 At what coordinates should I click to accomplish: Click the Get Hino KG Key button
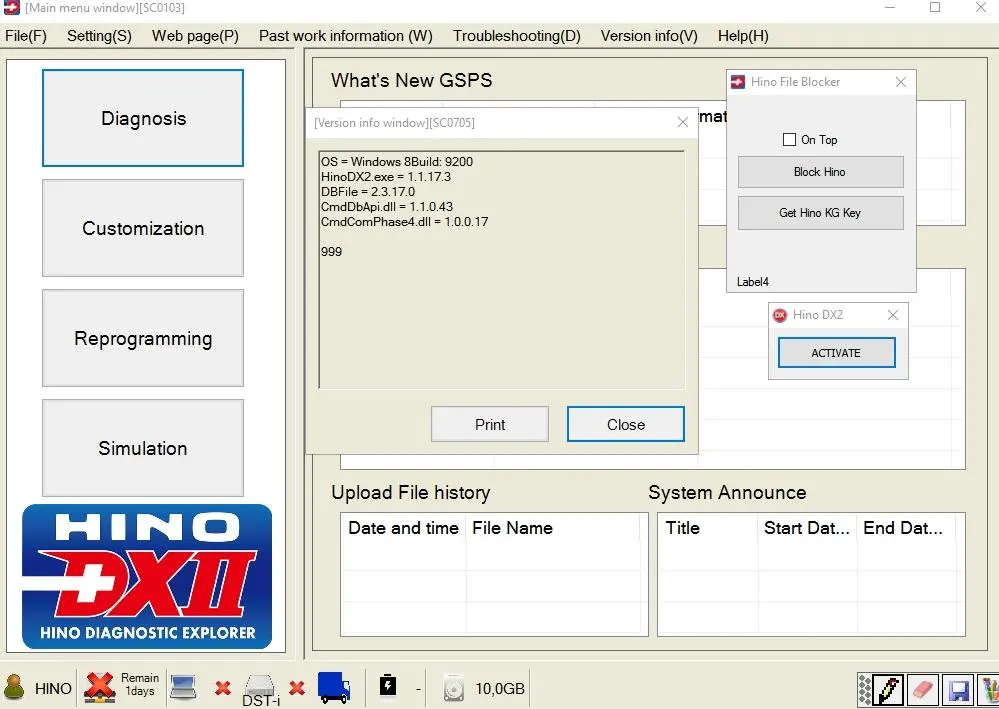click(x=821, y=213)
